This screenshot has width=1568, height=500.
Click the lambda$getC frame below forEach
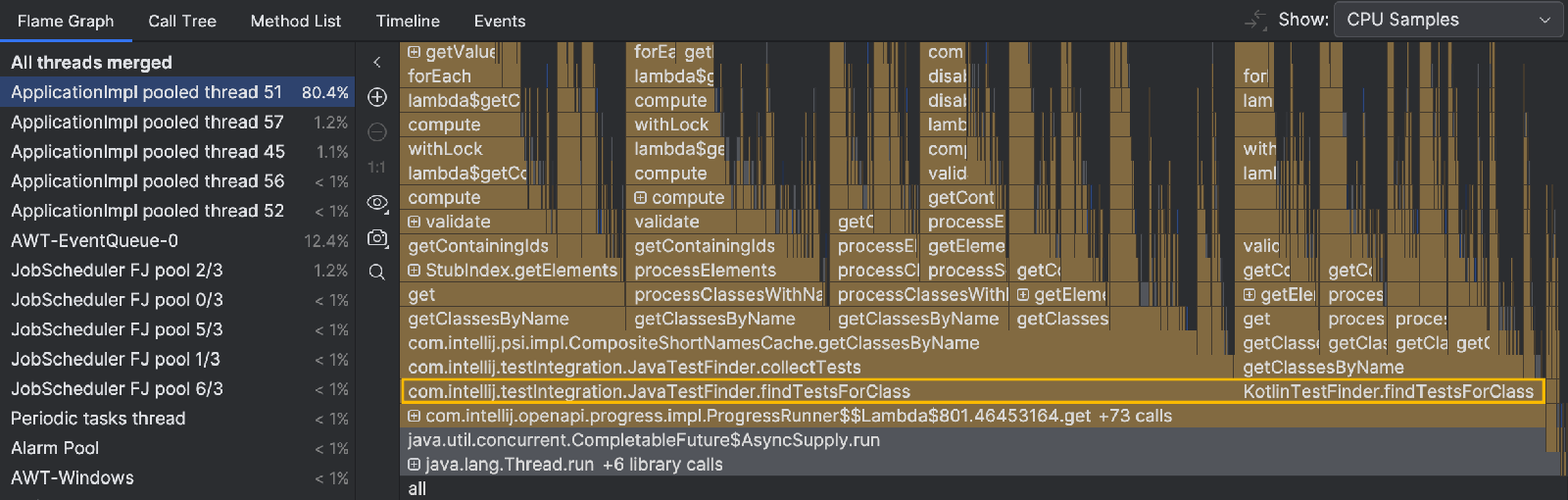pos(461,100)
